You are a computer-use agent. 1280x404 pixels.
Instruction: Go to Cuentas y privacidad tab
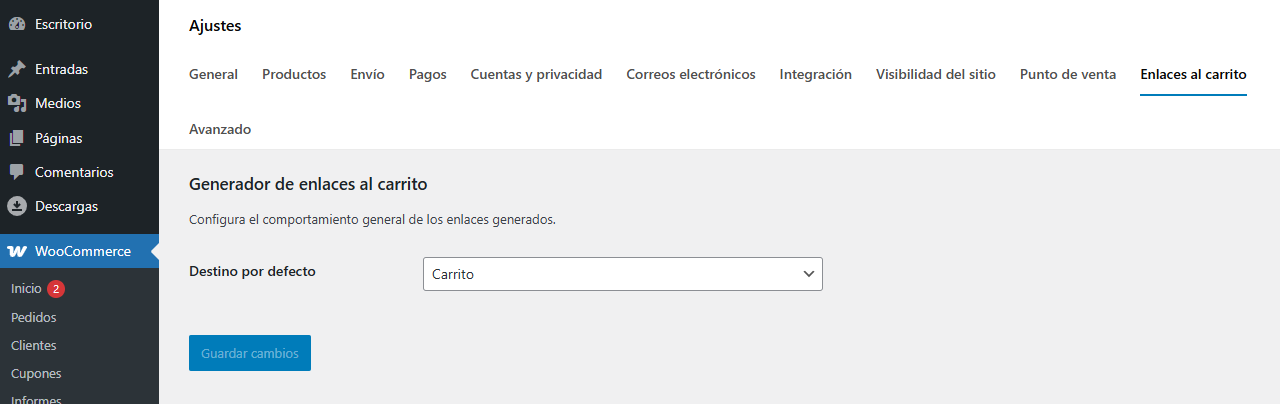pyautogui.click(x=536, y=74)
